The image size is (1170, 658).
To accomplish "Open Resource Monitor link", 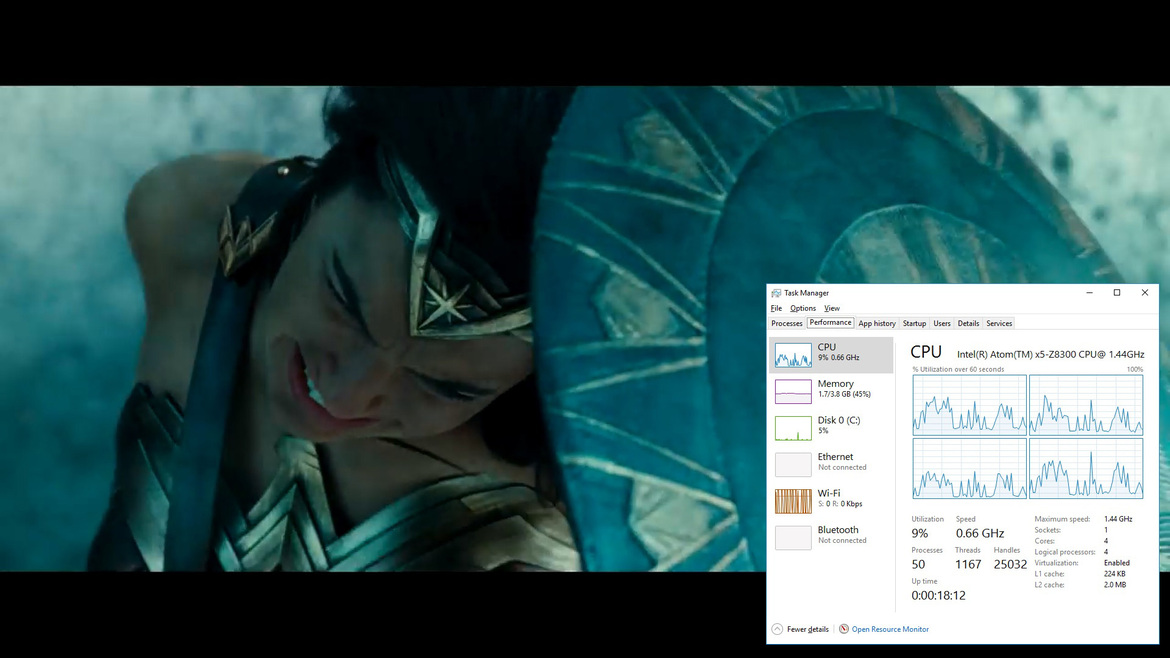I will click(x=890, y=630).
